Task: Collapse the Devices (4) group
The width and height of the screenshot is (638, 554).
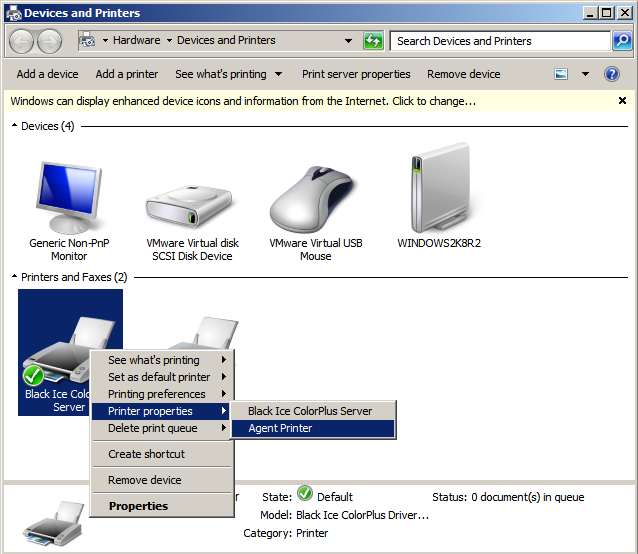Action: click(x=15, y=126)
